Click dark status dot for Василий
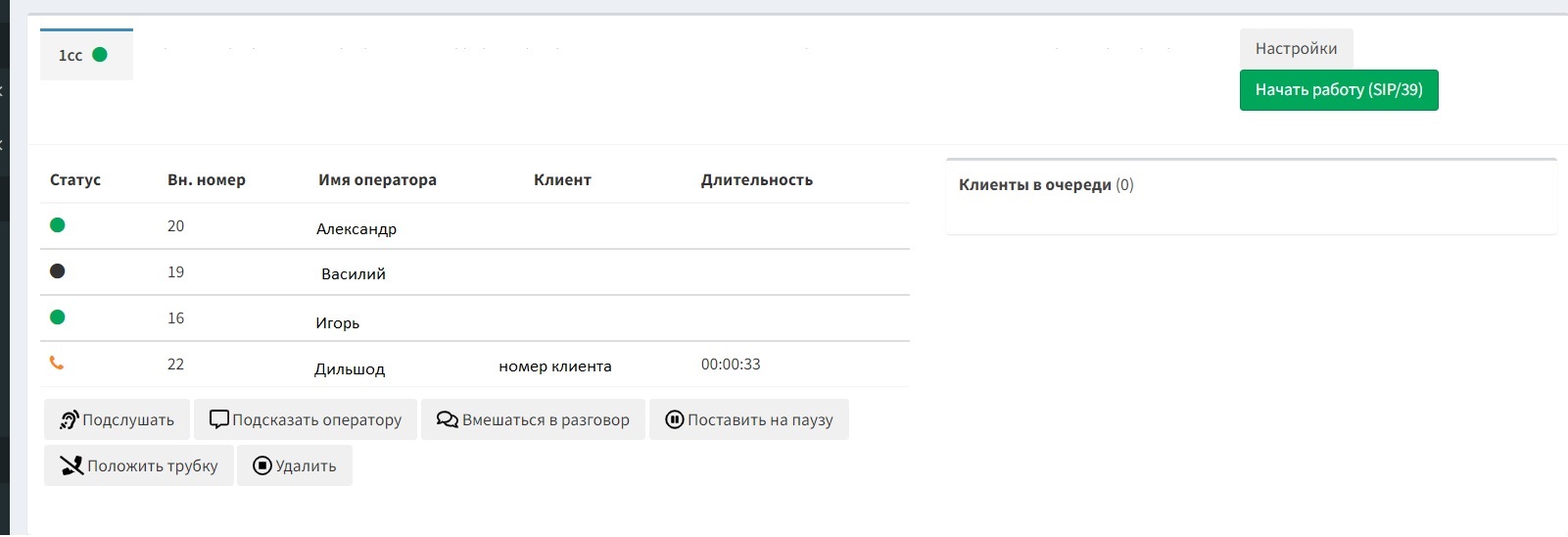The image size is (1568, 537). (x=58, y=271)
